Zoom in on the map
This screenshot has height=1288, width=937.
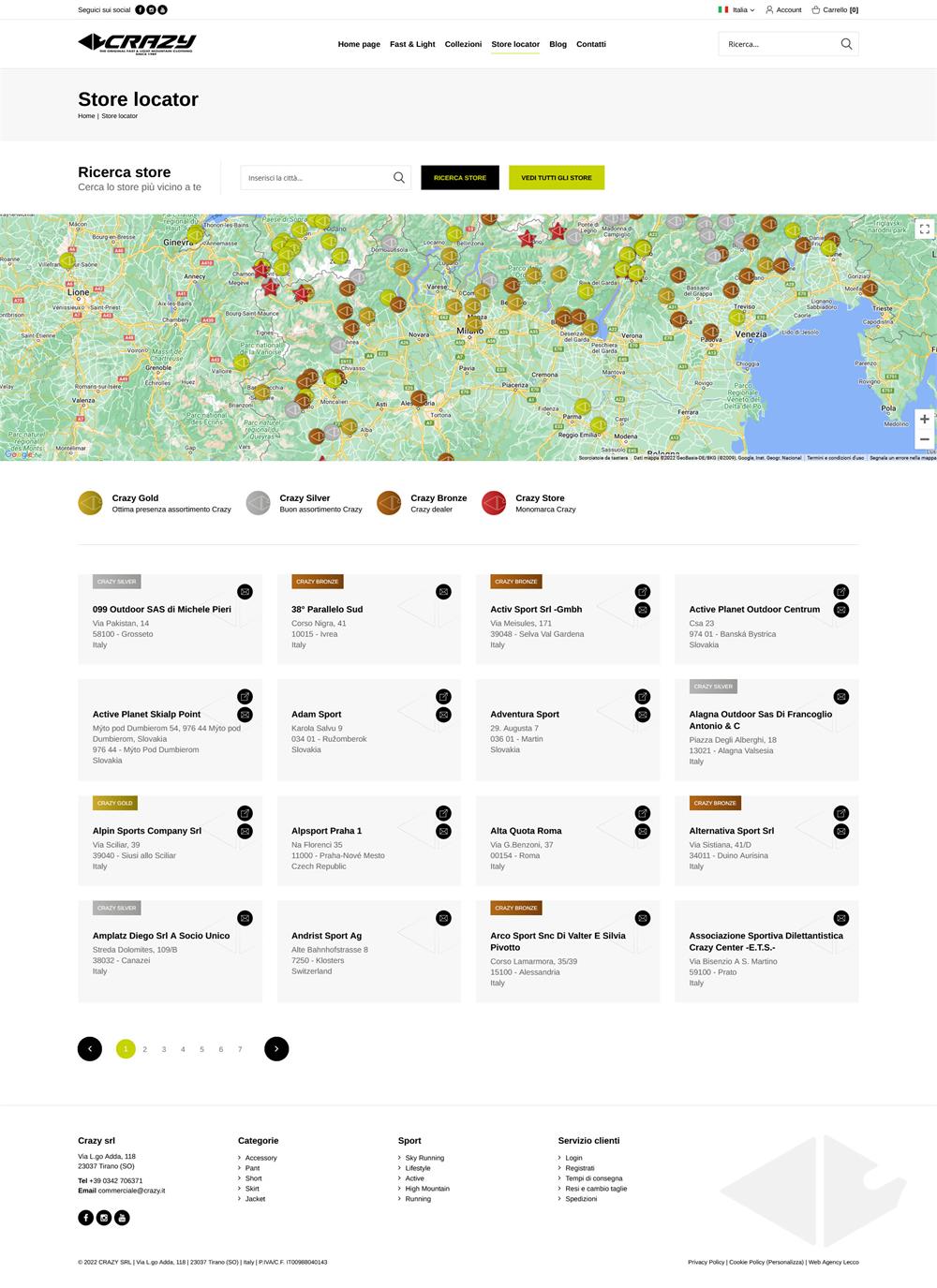point(924,419)
